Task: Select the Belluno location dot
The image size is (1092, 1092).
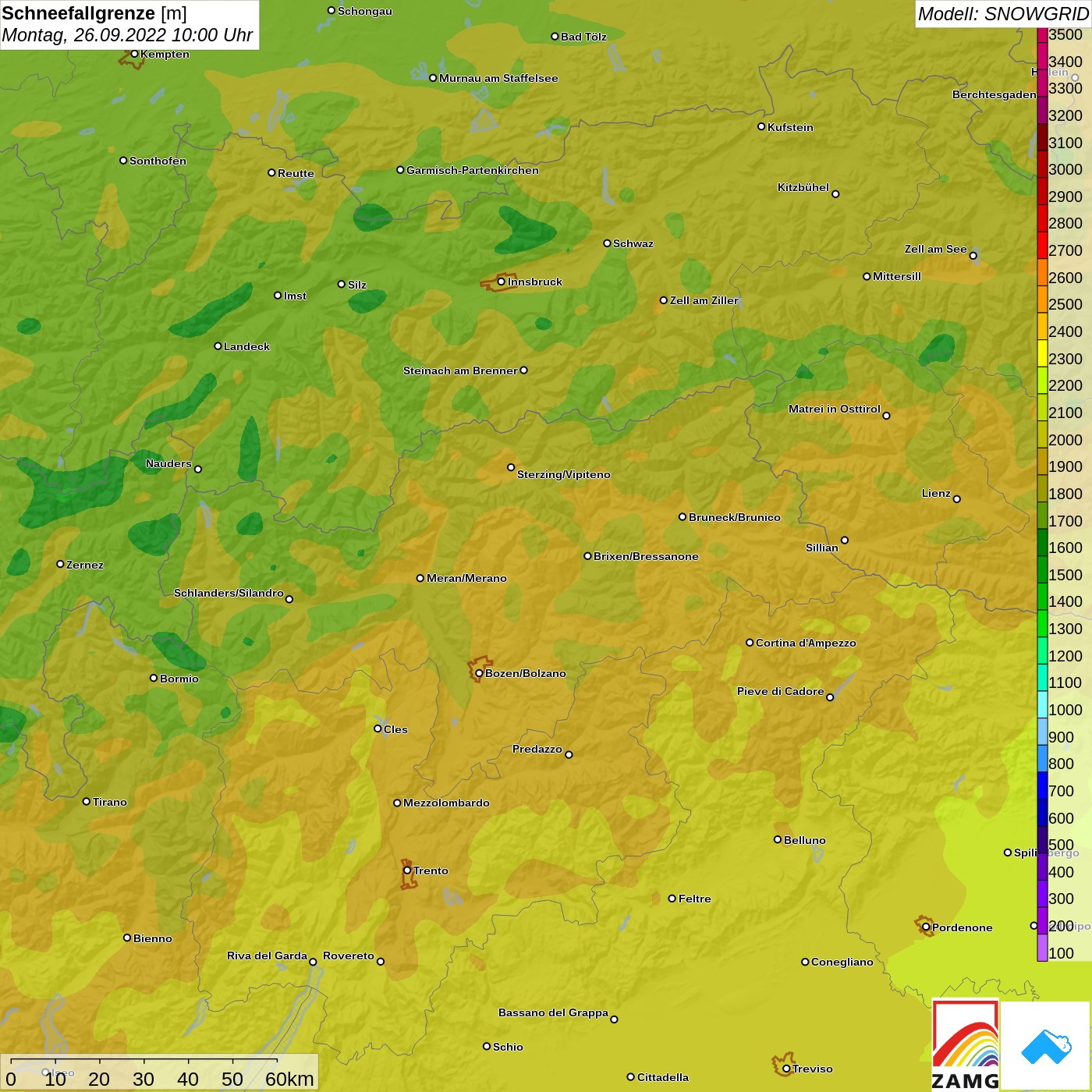Action: pyautogui.click(x=778, y=839)
